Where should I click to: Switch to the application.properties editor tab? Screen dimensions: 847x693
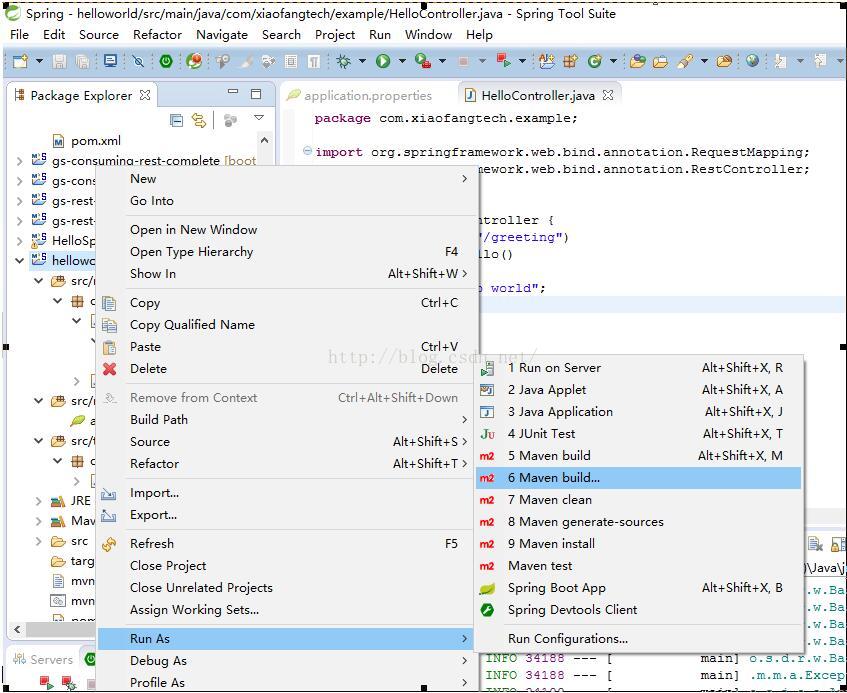(368, 96)
